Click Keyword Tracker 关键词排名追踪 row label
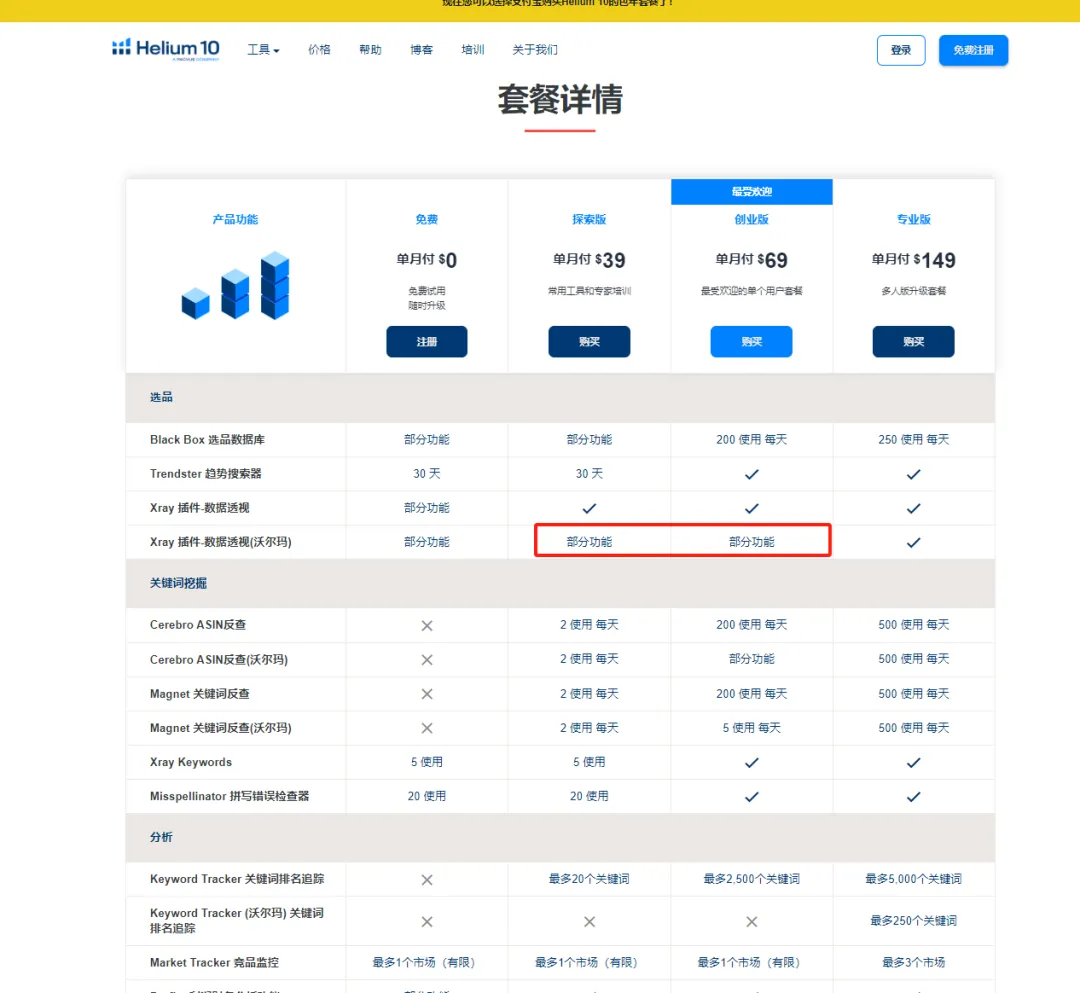The height and width of the screenshot is (993, 1080). pyautogui.click(x=237, y=879)
